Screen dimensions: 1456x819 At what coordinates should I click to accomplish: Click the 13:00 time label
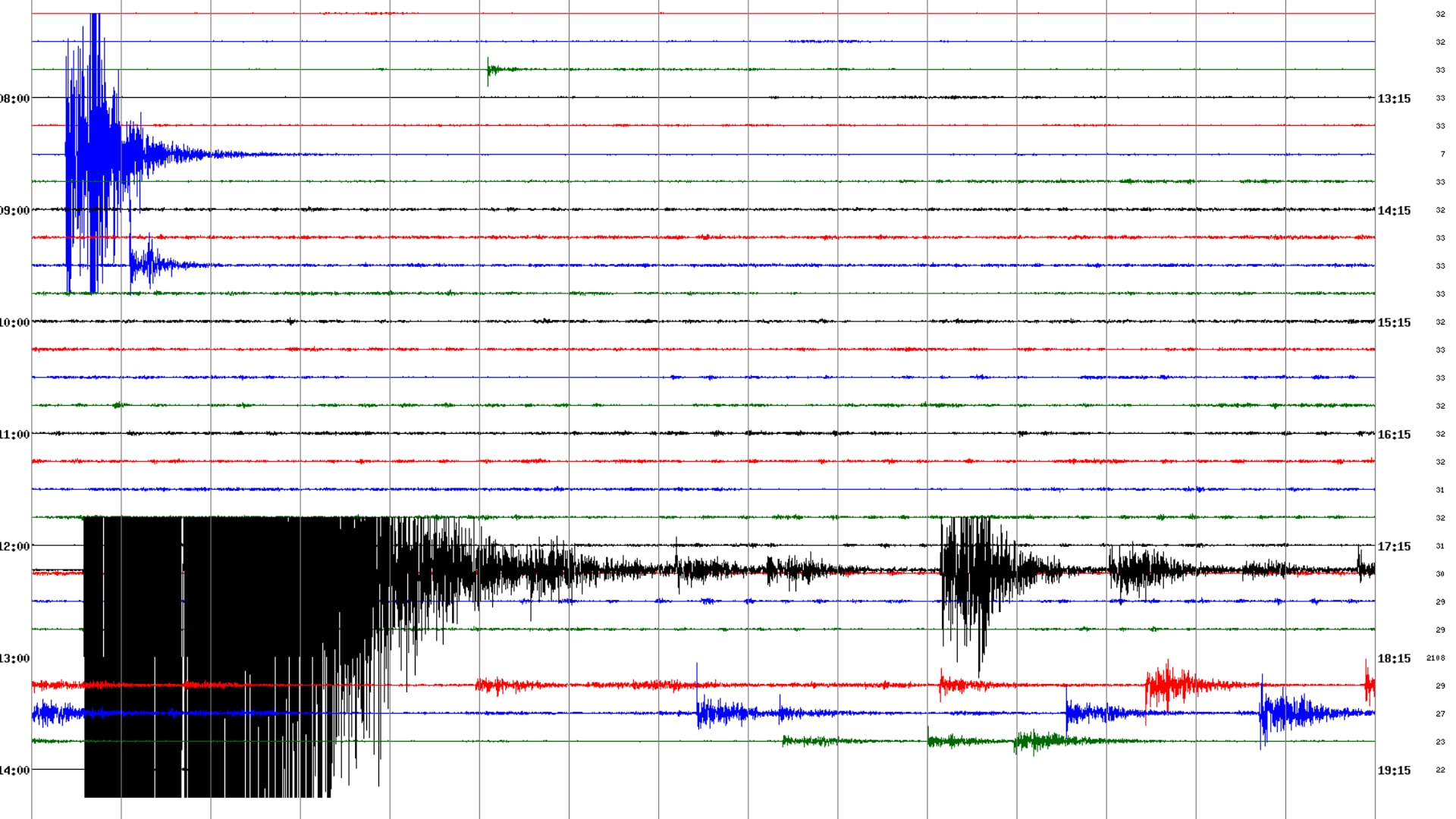(14, 659)
